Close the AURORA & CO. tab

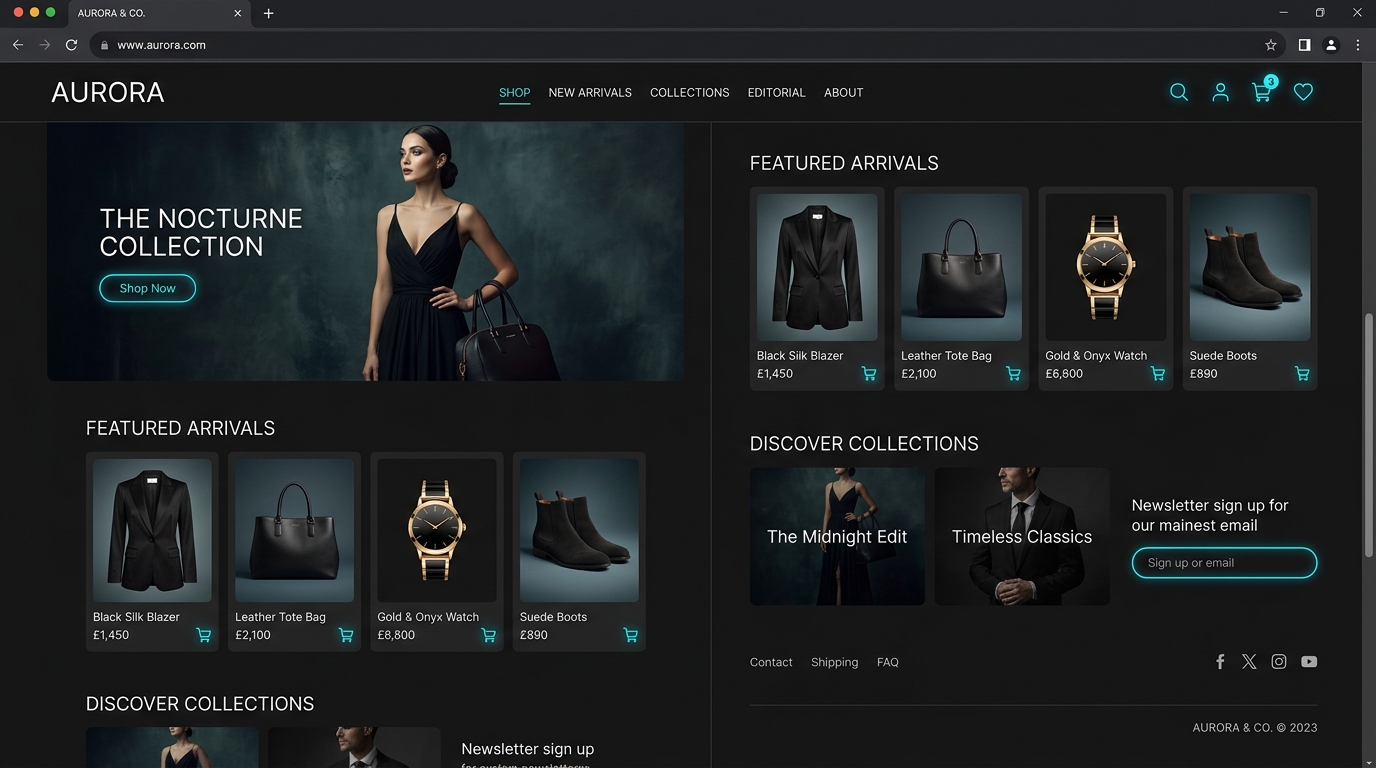[237, 13]
